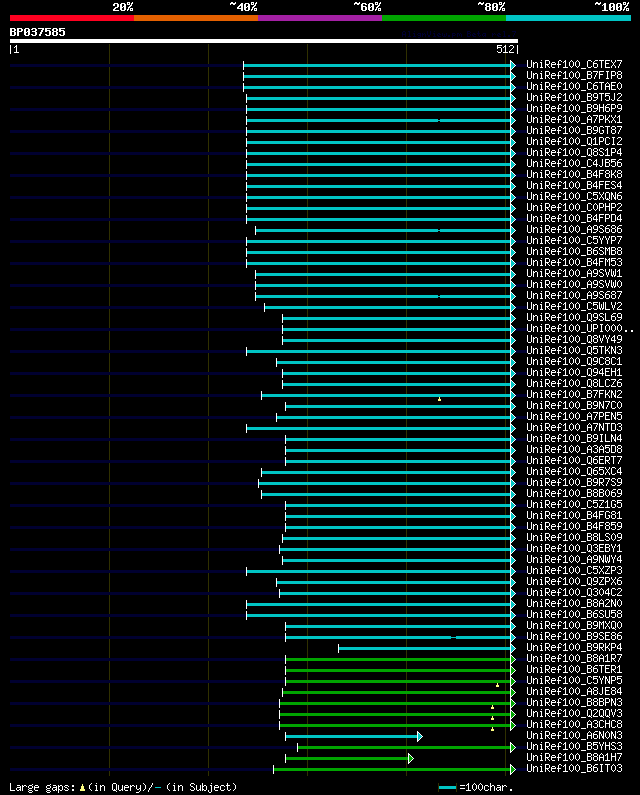
Task: Open the UniRef100_B7FIP8 entry
Action: (574, 76)
